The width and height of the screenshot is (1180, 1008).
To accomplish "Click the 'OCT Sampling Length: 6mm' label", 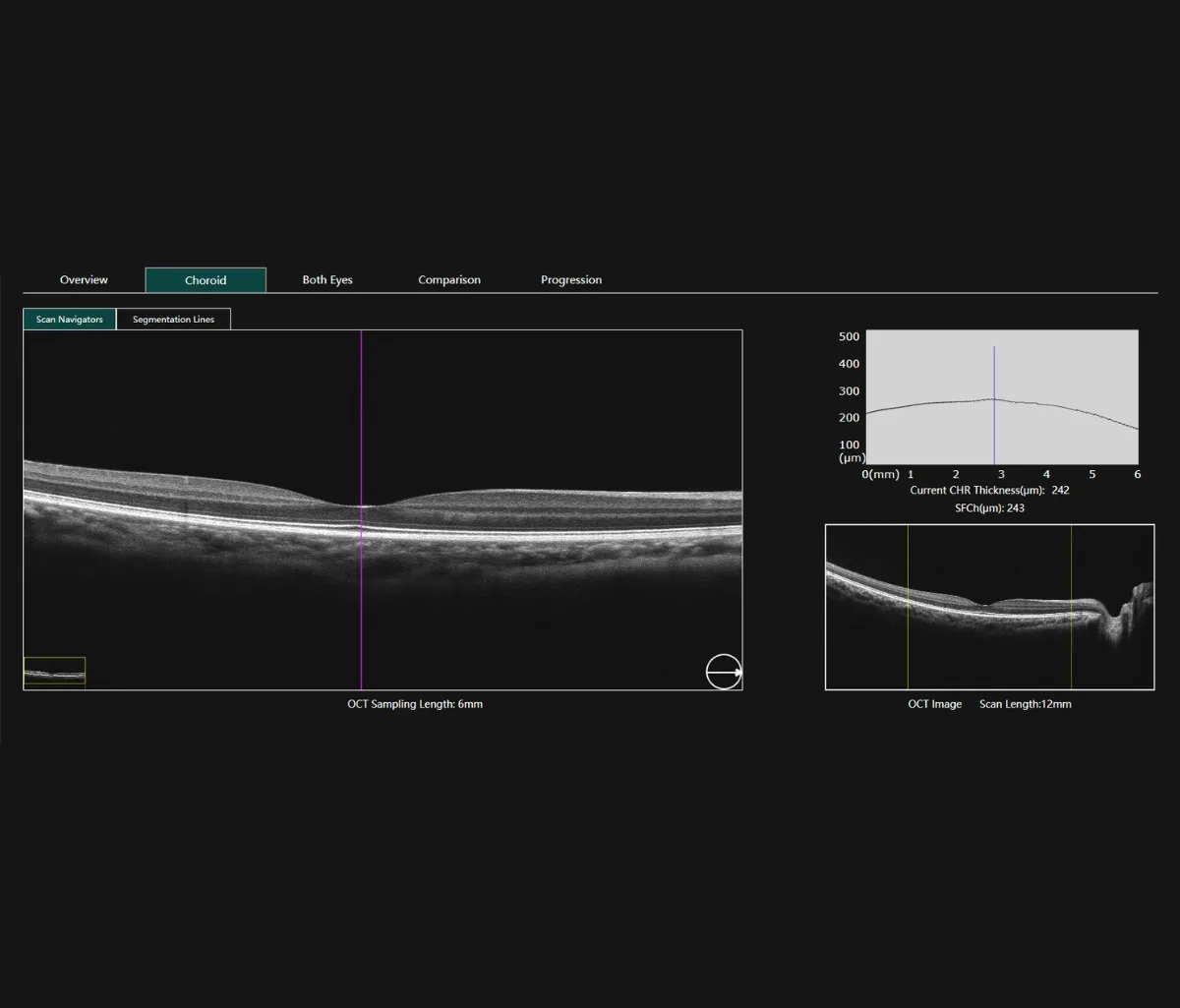I will point(415,704).
